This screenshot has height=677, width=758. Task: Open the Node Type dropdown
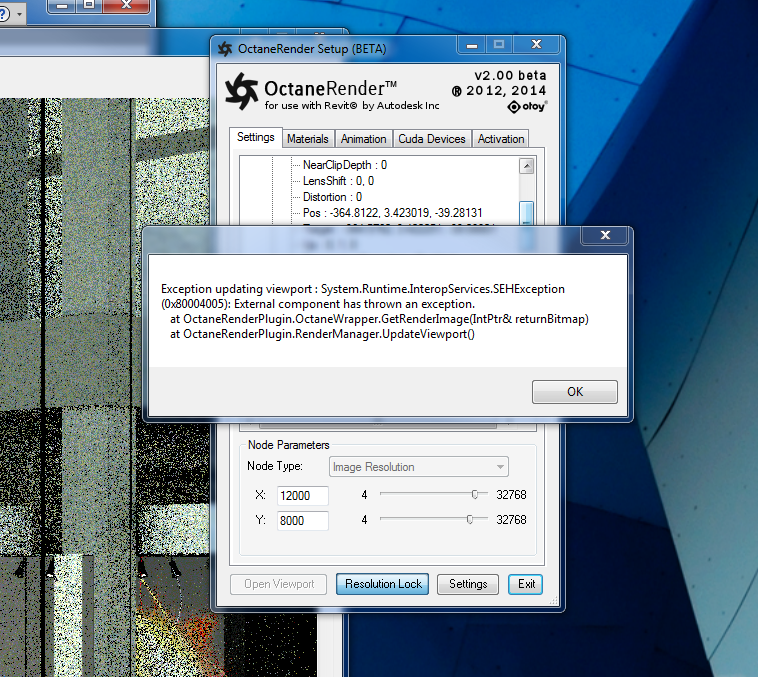[419, 467]
